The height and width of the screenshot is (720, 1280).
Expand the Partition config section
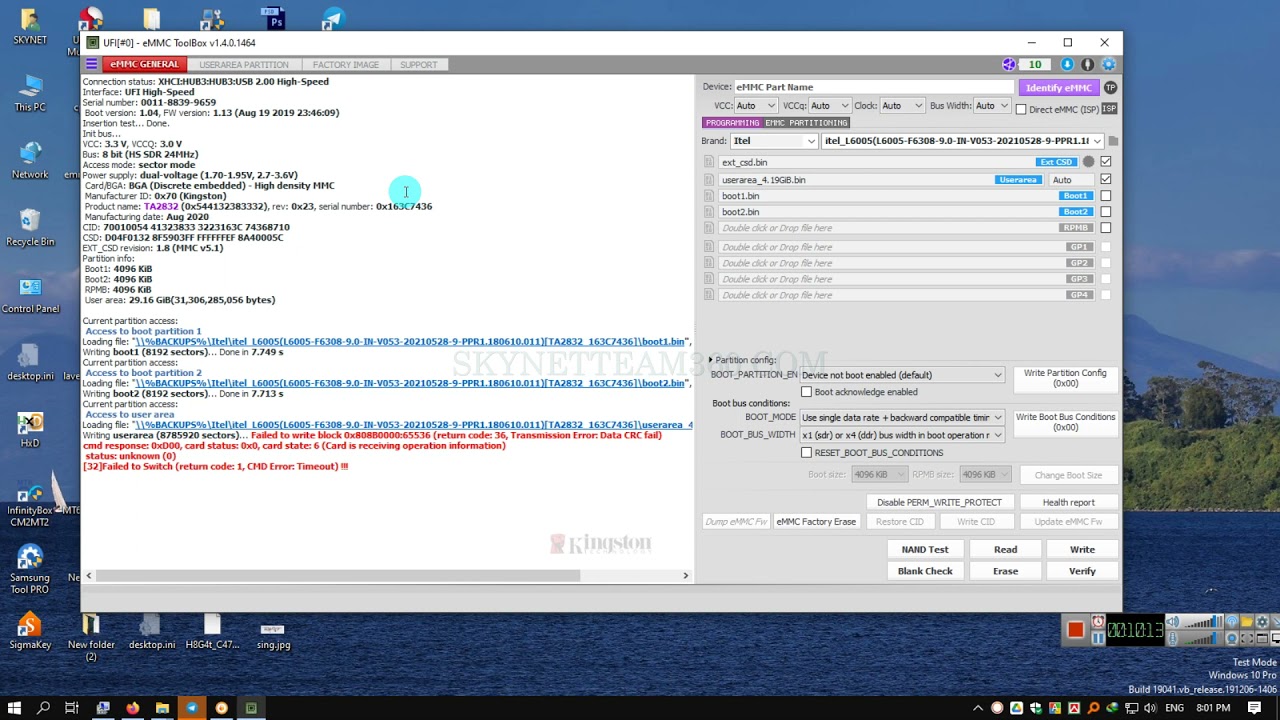point(711,360)
